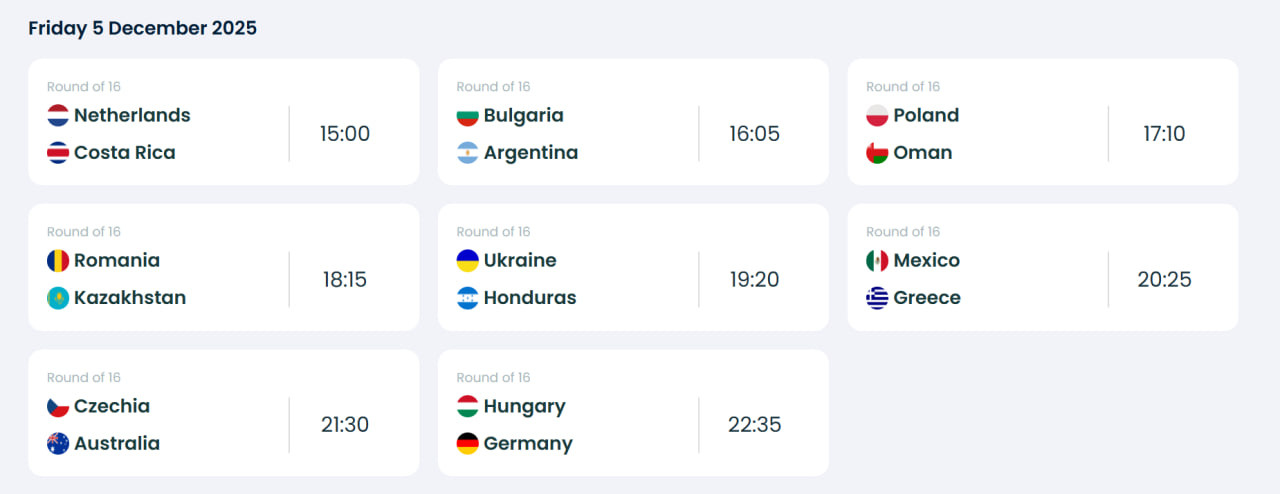Click the Australia flag icon

coord(58,444)
